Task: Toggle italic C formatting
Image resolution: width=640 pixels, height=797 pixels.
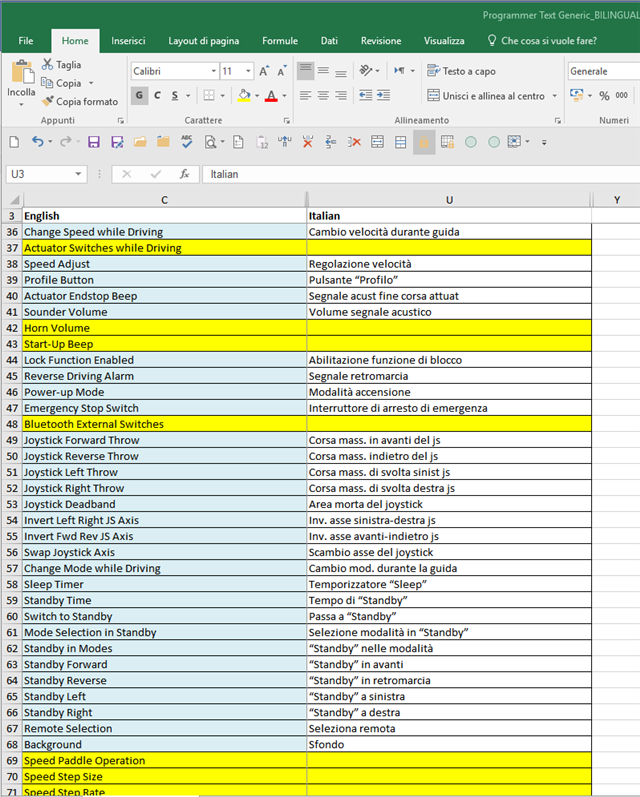Action: coord(157,96)
